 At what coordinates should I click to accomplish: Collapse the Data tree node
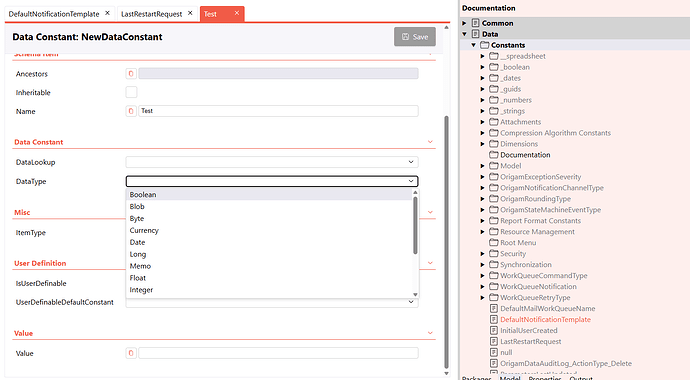[464, 34]
